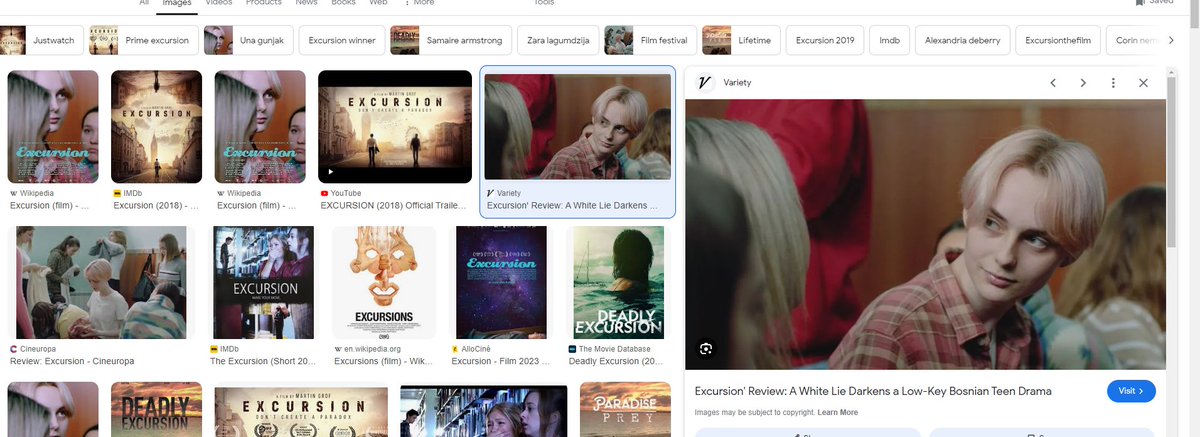Click the 'Excursion - Film 2023 ...' caption
This screenshot has height=437, width=1200.
tap(501, 361)
